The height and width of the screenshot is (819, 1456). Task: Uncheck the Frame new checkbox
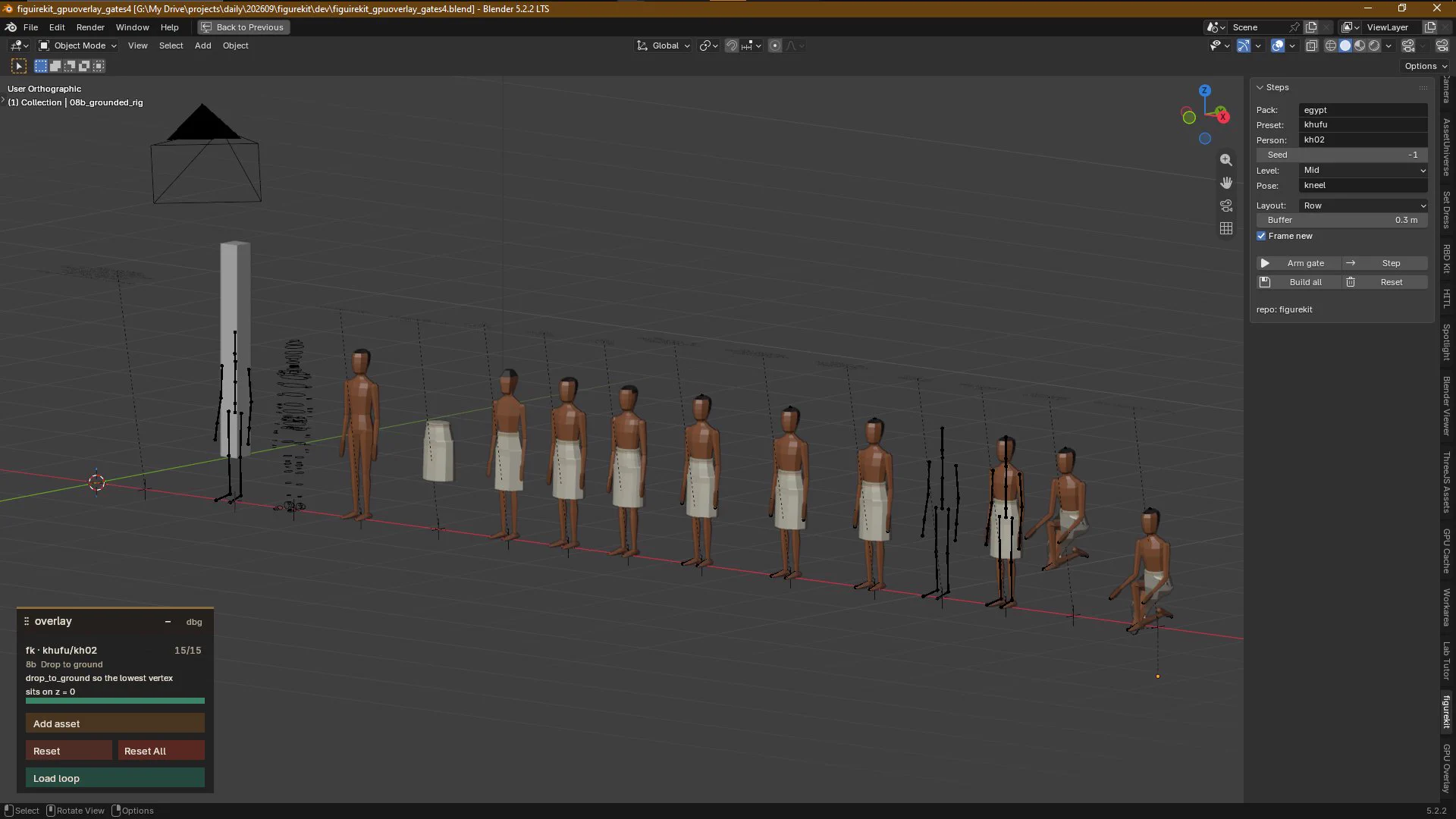(1261, 236)
